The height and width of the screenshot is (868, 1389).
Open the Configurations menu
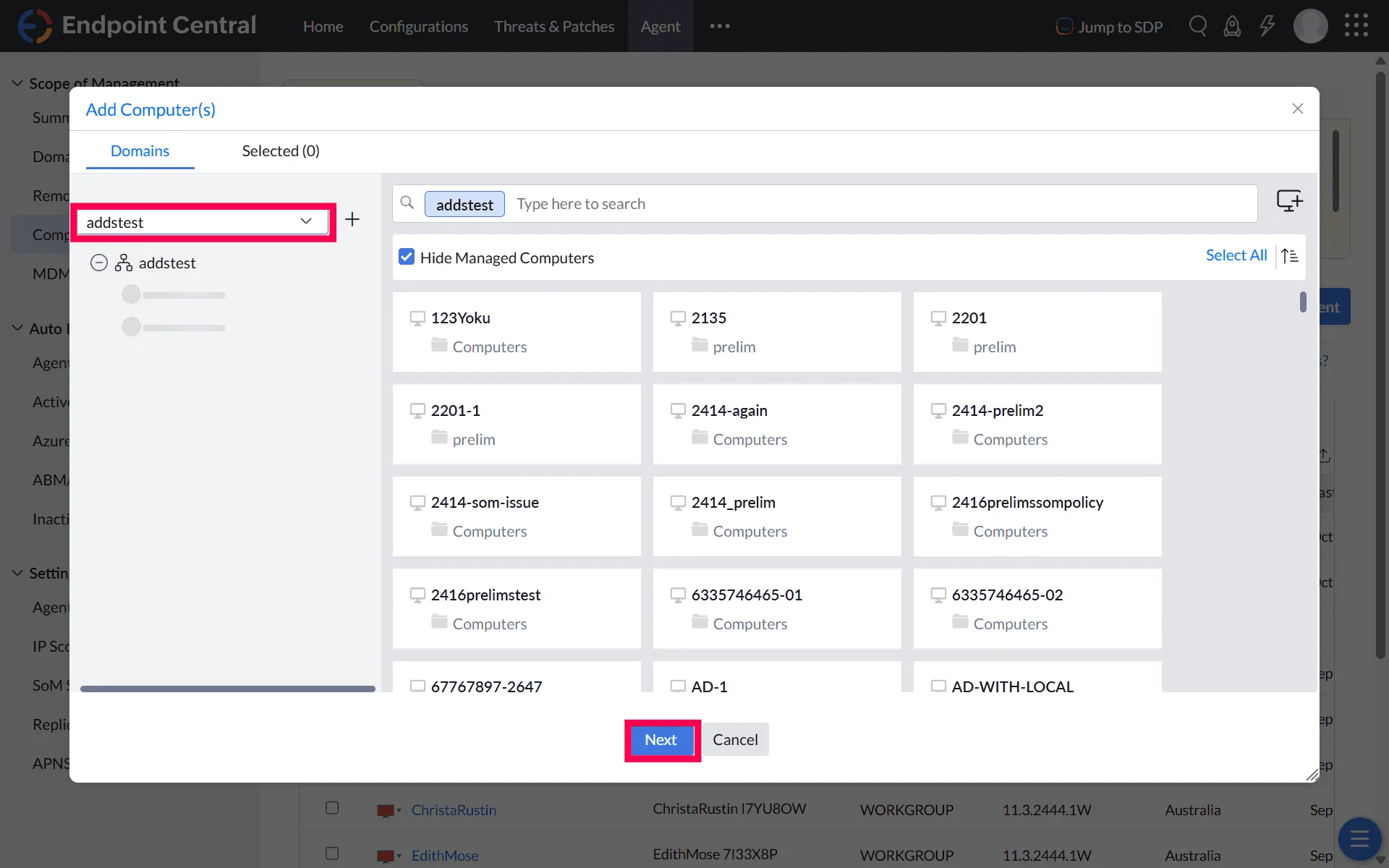point(419,26)
